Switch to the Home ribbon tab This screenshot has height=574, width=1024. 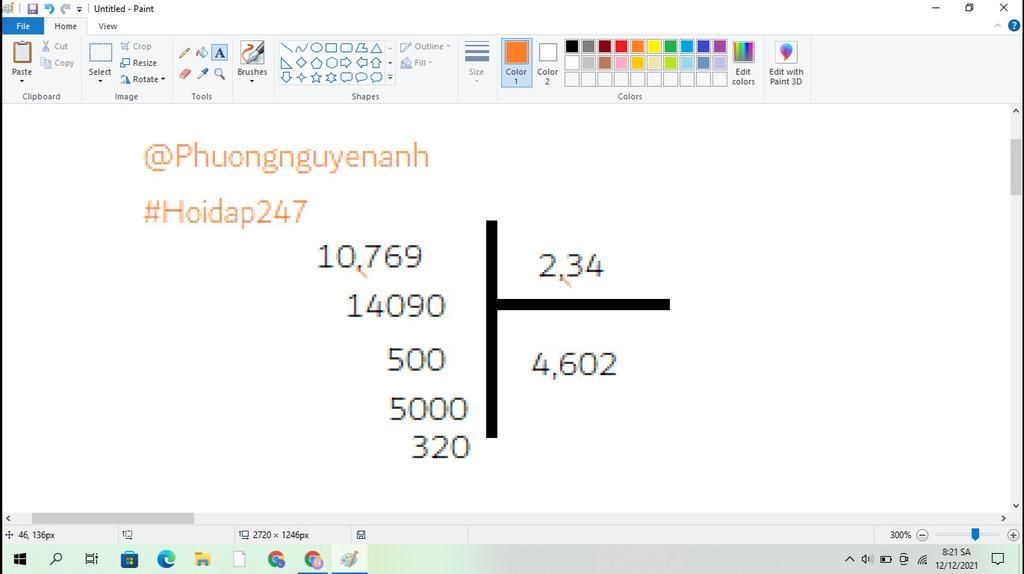[x=65, y=26]
